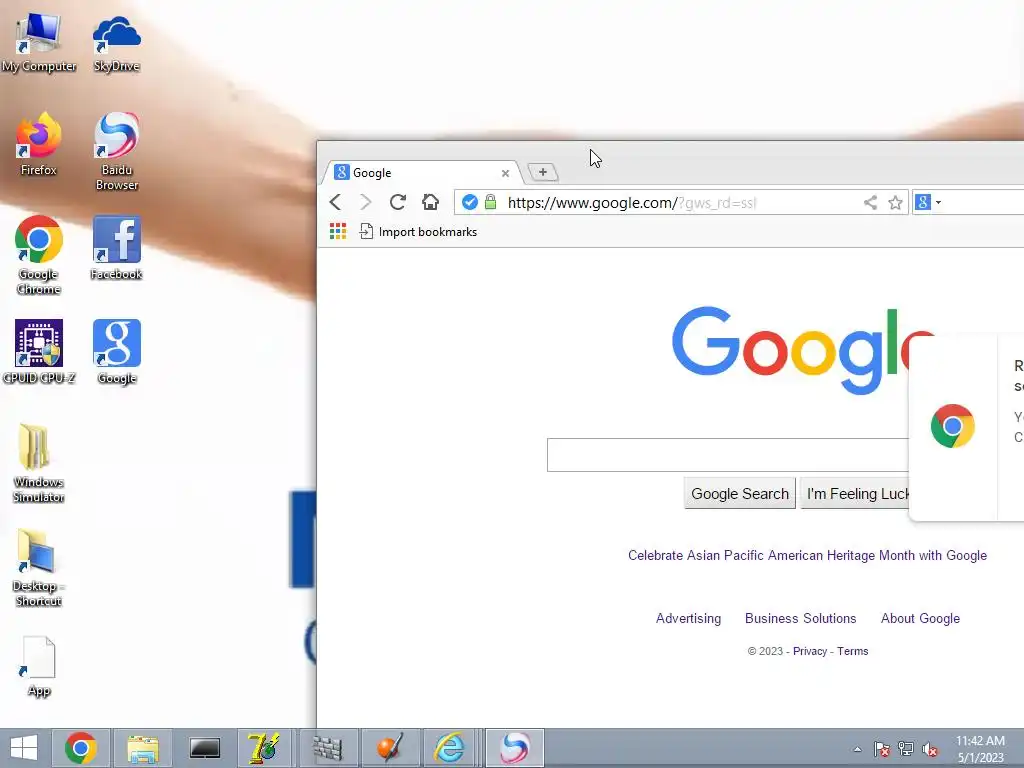
Task: Open File Explorer from the taskbar
Action: pos(143,748)
